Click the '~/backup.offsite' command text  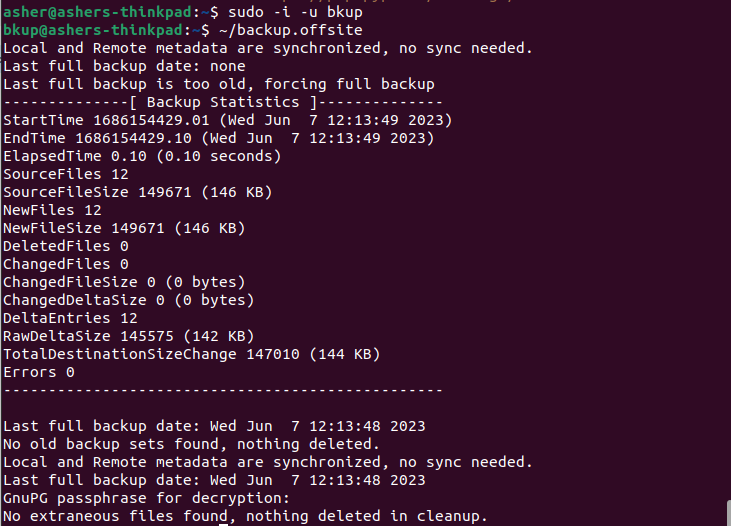290,30
